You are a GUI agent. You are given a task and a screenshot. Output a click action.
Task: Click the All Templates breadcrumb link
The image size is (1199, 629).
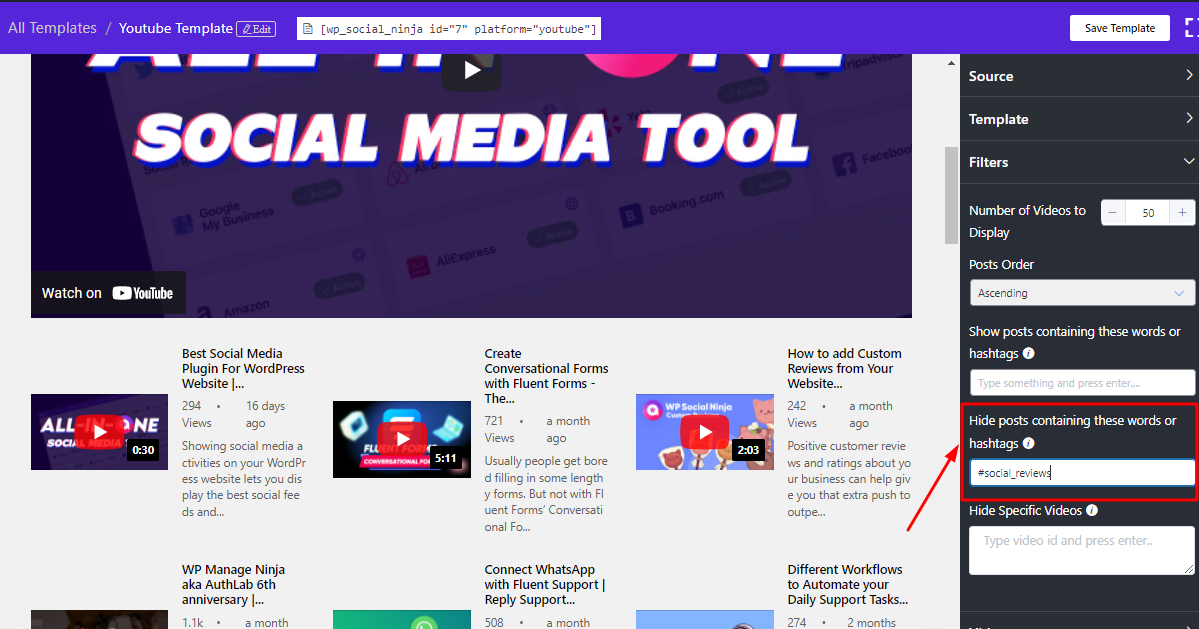click(x=52, y=28)
